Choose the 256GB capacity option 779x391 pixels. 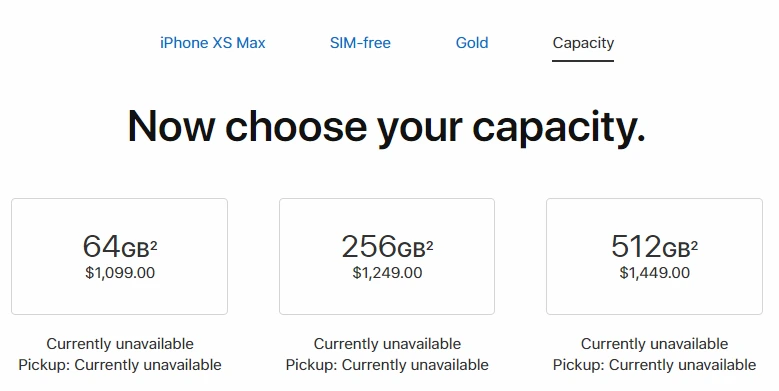(387, 256)
